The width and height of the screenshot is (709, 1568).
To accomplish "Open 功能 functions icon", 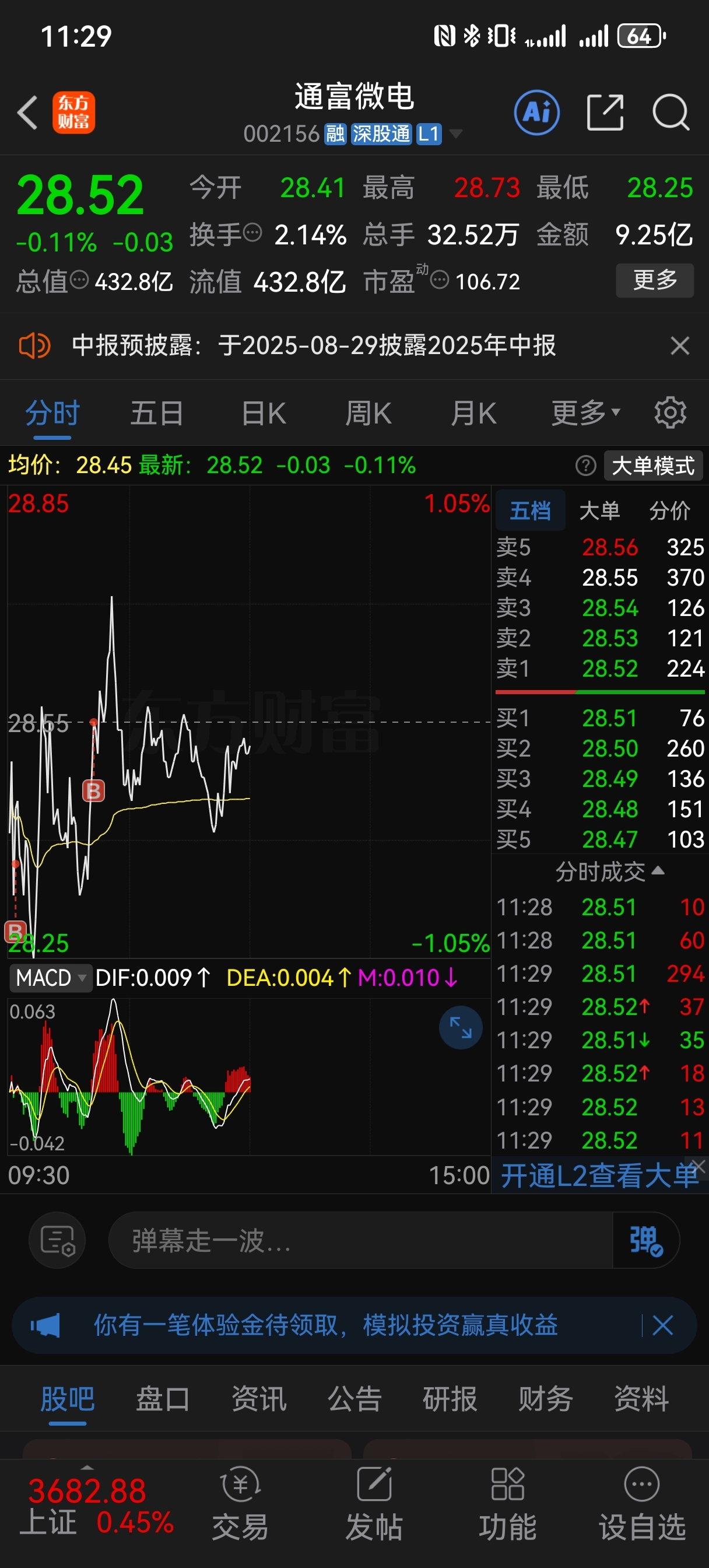I will [508, 1504].
